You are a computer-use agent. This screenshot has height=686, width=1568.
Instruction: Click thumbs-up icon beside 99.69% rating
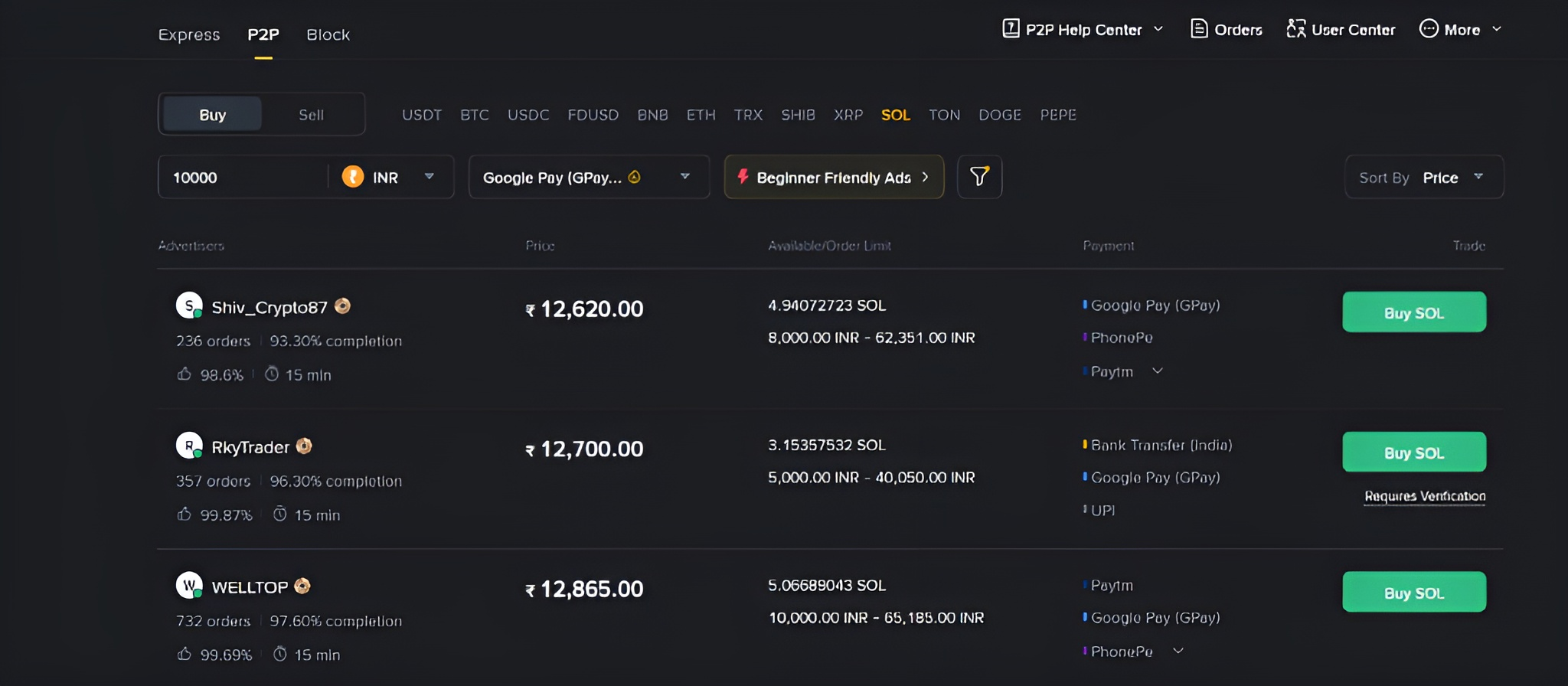(184, 654)
